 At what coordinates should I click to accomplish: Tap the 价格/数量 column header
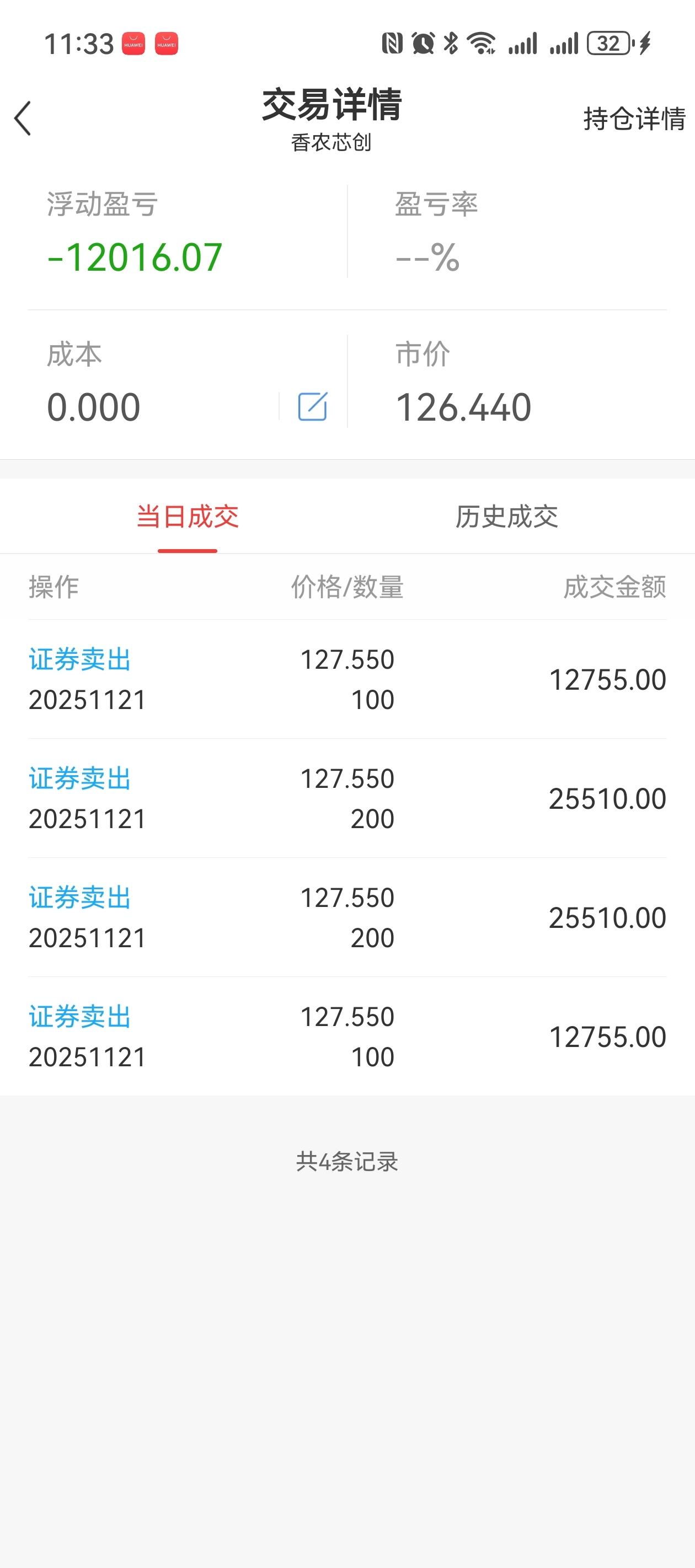tap(347, 587)
